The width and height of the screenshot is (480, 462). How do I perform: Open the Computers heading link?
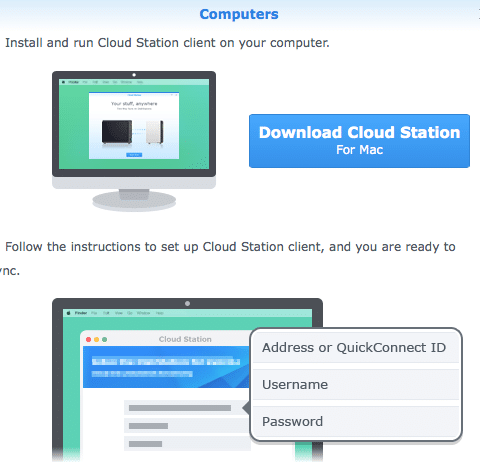point(239,14)
